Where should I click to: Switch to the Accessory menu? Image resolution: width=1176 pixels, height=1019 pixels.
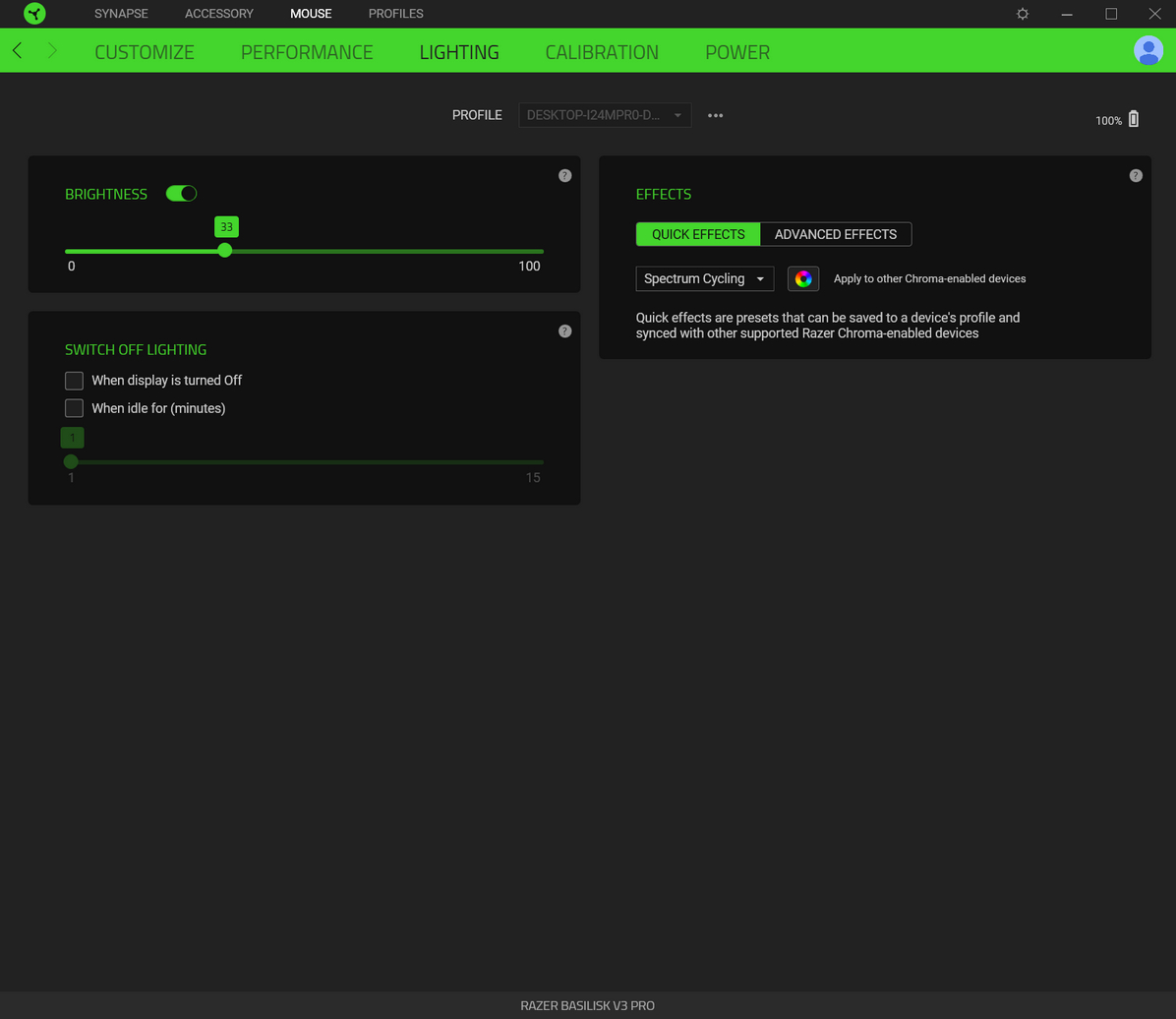click(x=219, y=14)
